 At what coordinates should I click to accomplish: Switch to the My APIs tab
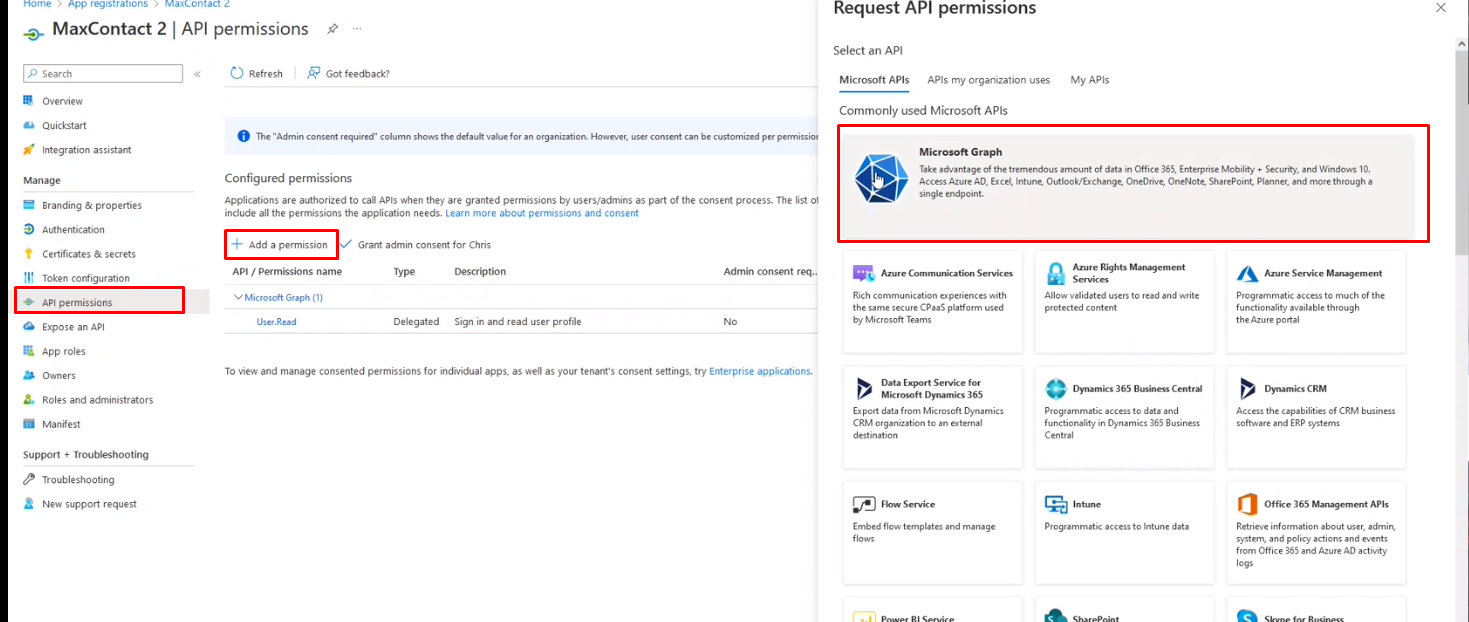tap(1089, 79)
